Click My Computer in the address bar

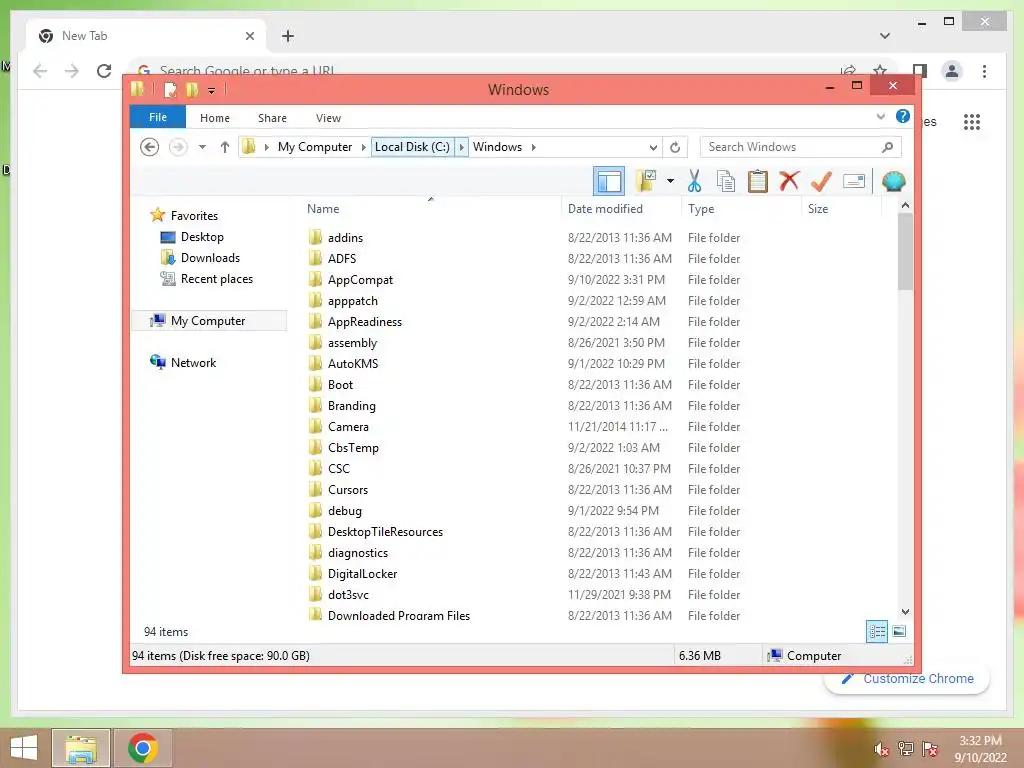coord(315,147)
